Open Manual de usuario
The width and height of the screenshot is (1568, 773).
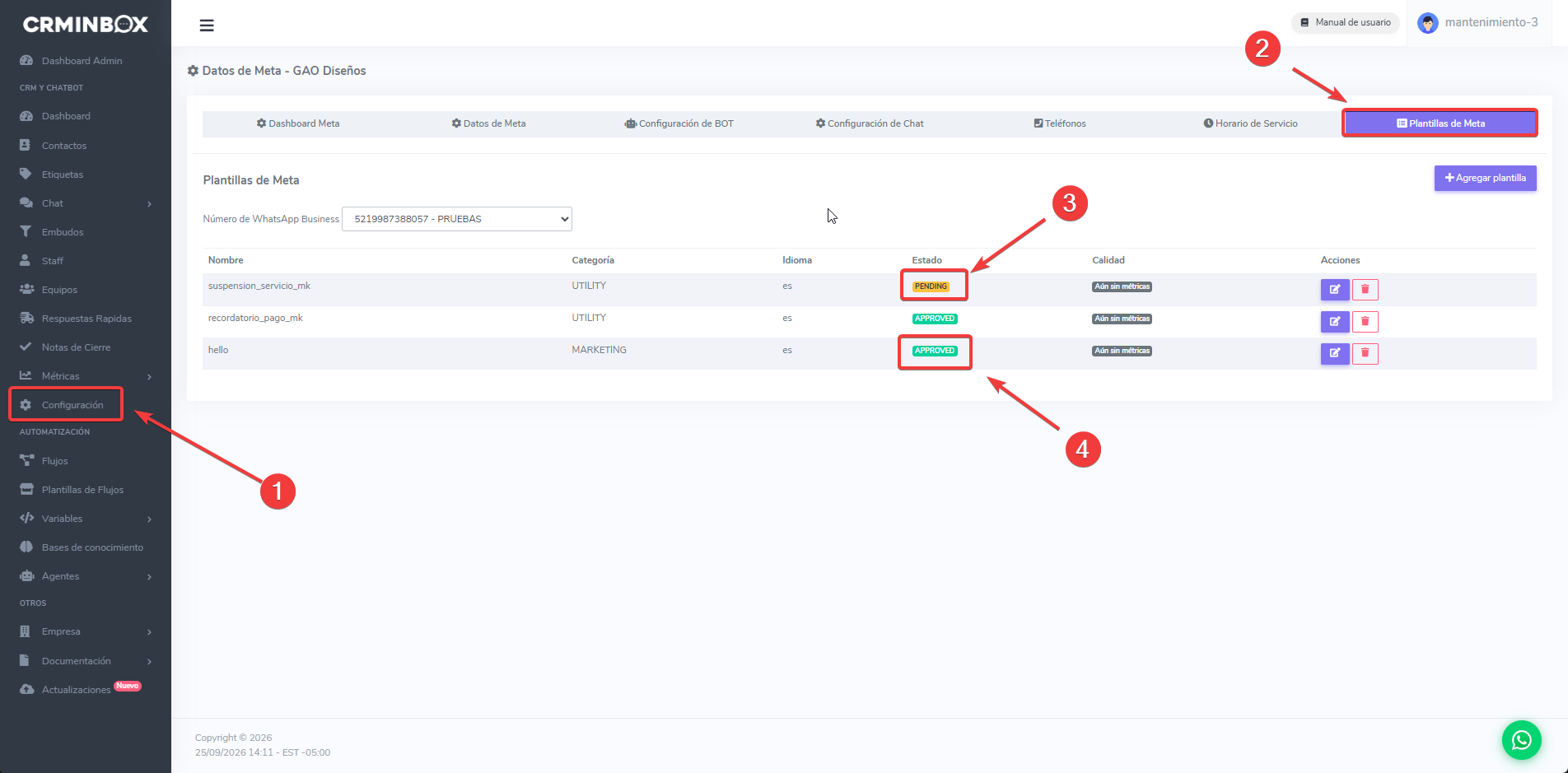1346,23
